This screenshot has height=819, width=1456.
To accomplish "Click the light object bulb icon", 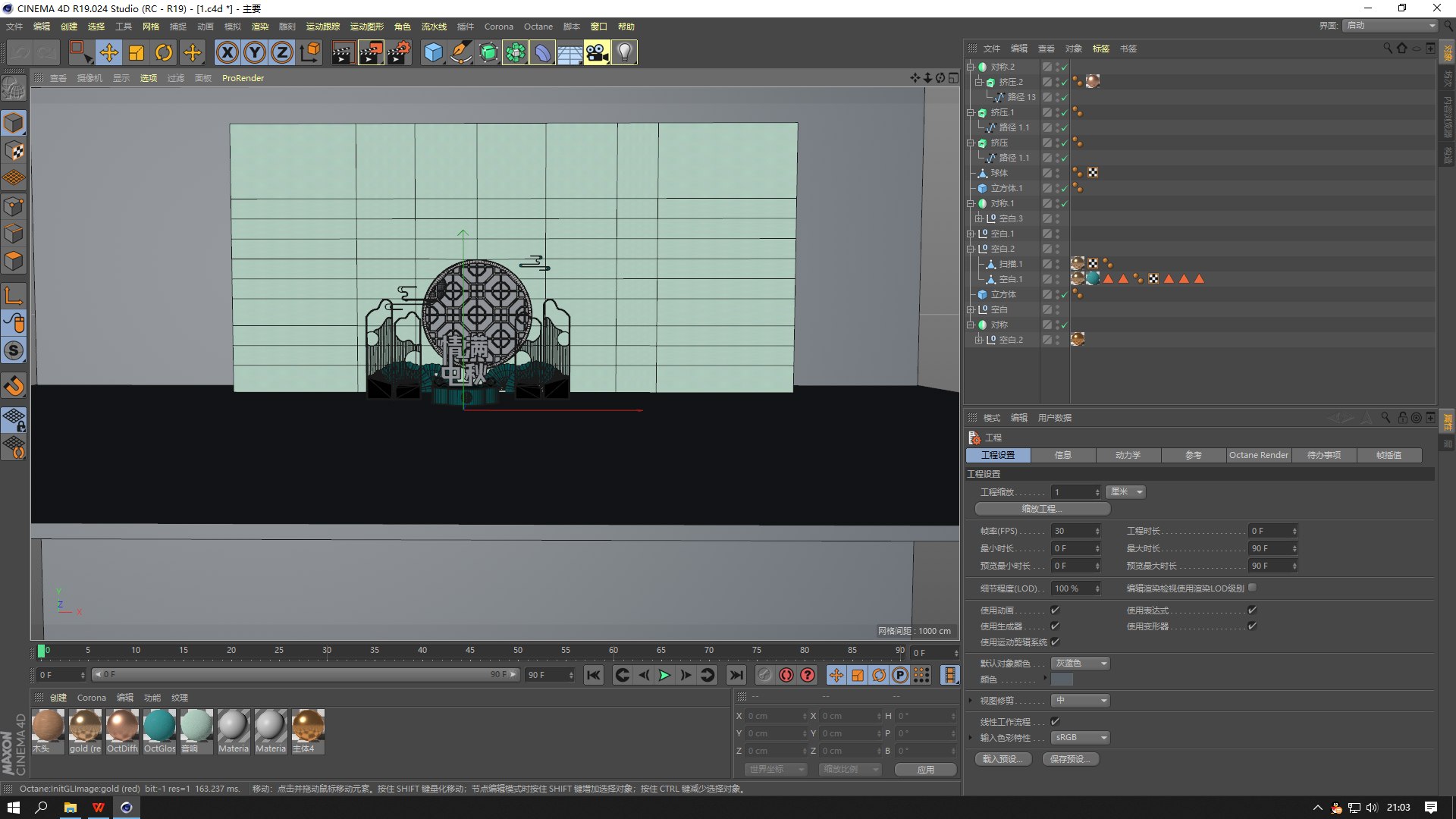I will pos(624,52).
